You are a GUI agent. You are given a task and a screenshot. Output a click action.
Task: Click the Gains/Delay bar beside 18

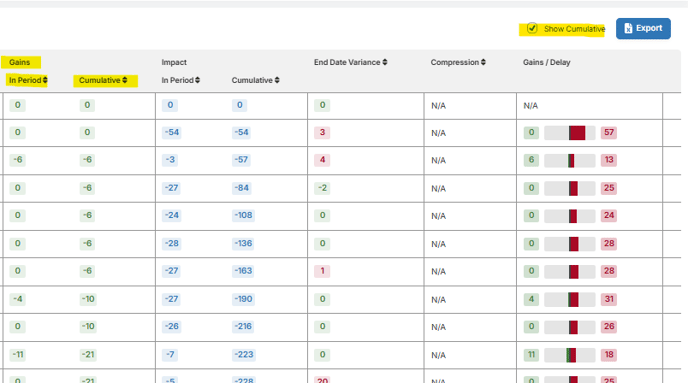pyautogui.click(x=570, y=355)
